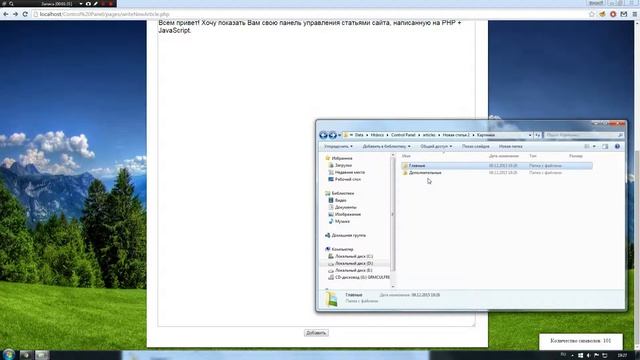Open Windows Start button
Image resolution: width=640 pixels, height=360 pixels.
(9, 354)
